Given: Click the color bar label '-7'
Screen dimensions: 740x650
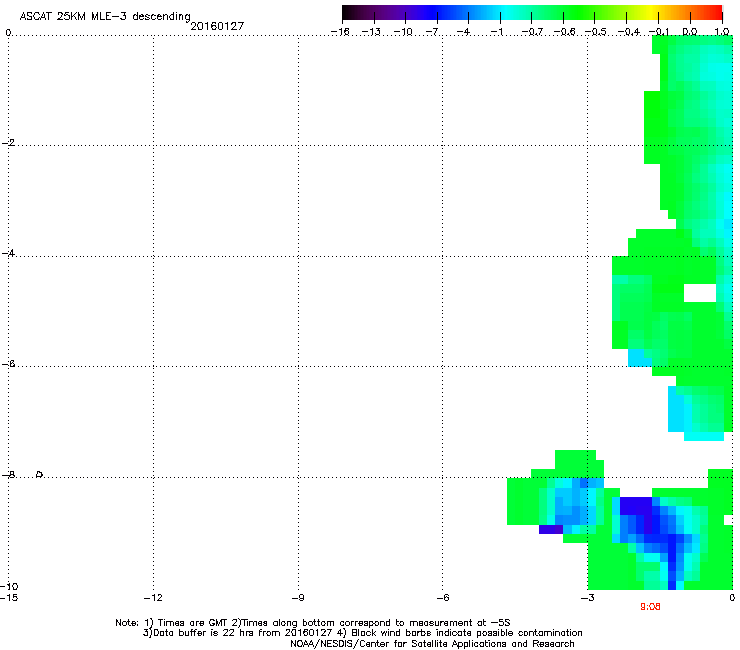Looking at the screenshot, I should click(x=433, y=32).
